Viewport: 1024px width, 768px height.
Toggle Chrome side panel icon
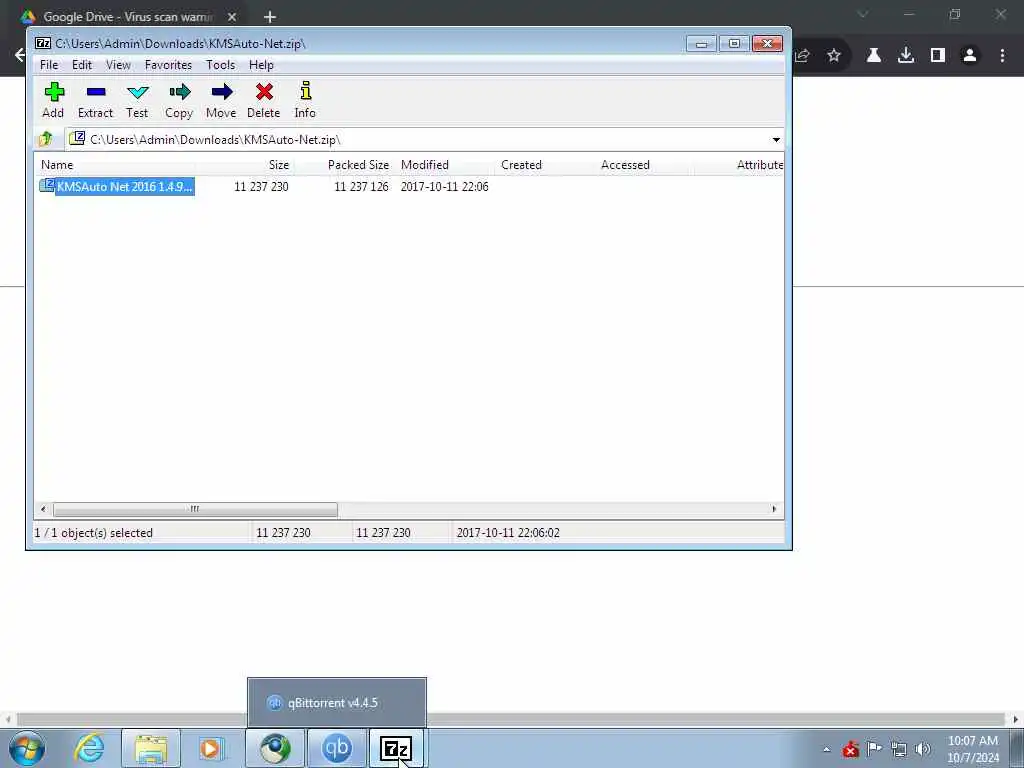click(x=938, y=56)
